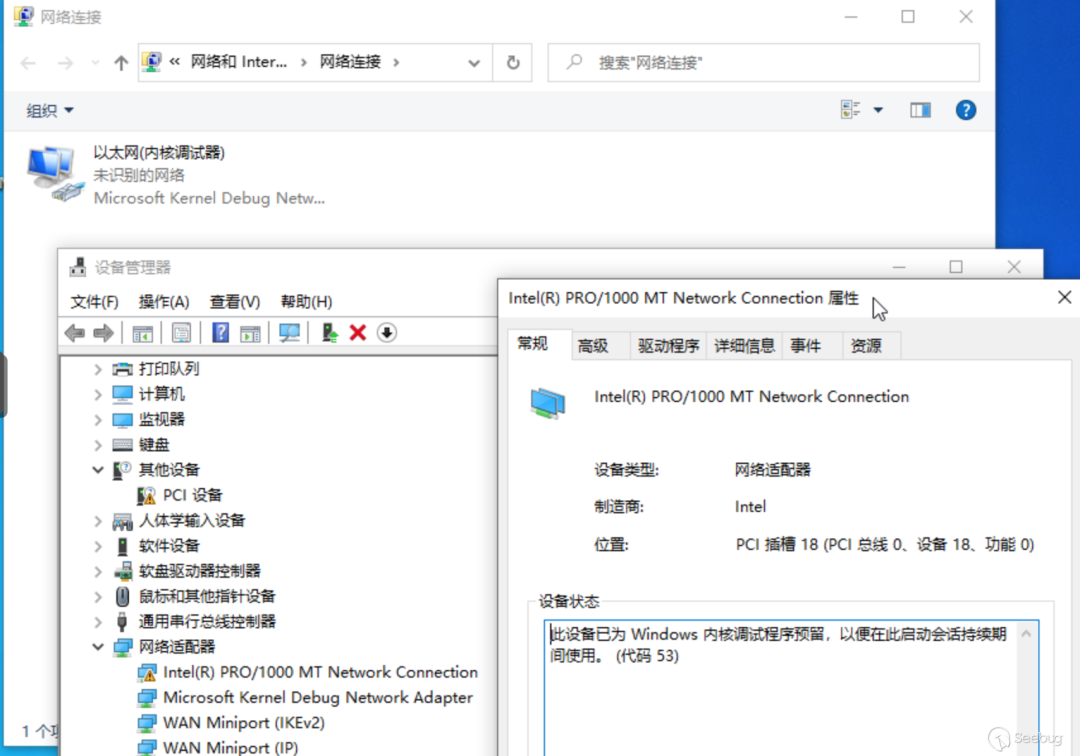Click the Back arrow in Network Connections window
This screenshot has height=756, width=1080.
coord(28,63)
